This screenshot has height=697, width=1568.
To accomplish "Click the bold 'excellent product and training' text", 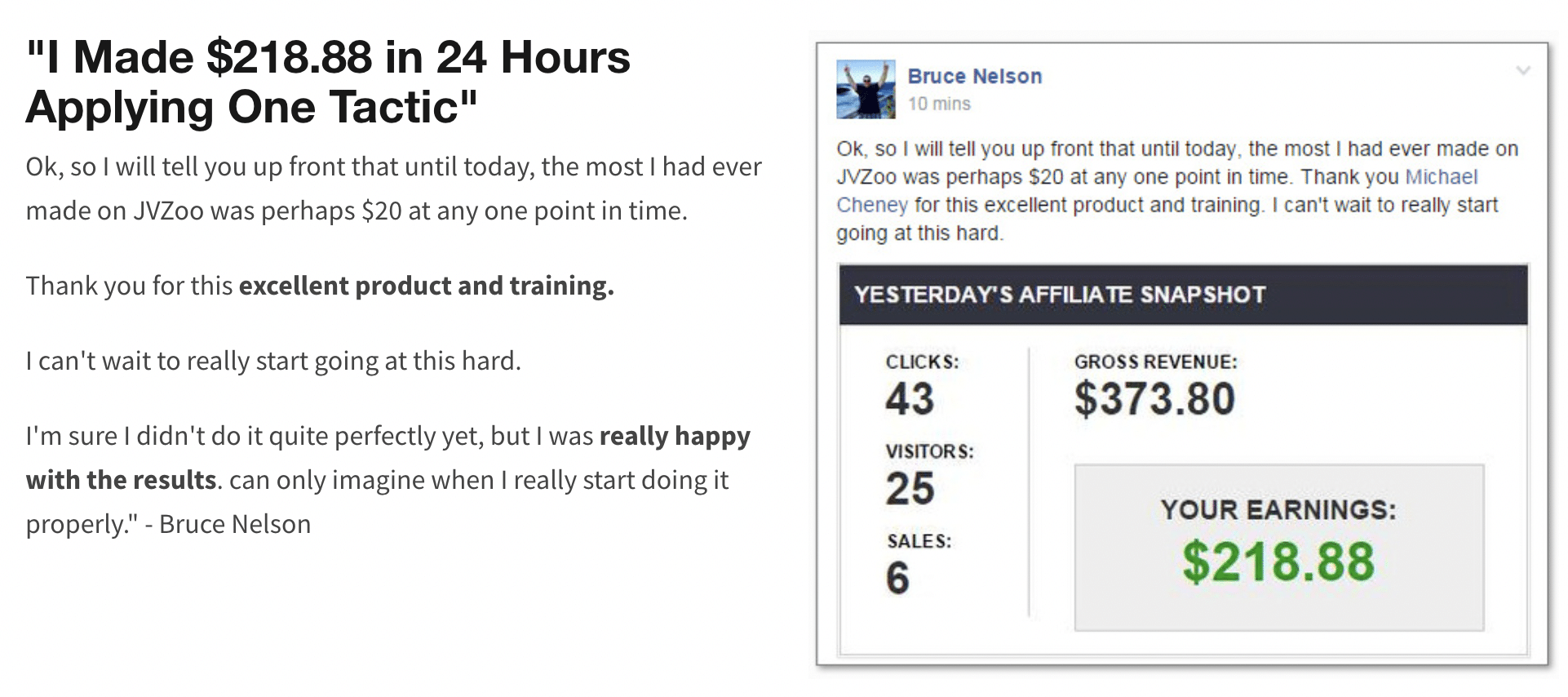I will click(426, 286).
